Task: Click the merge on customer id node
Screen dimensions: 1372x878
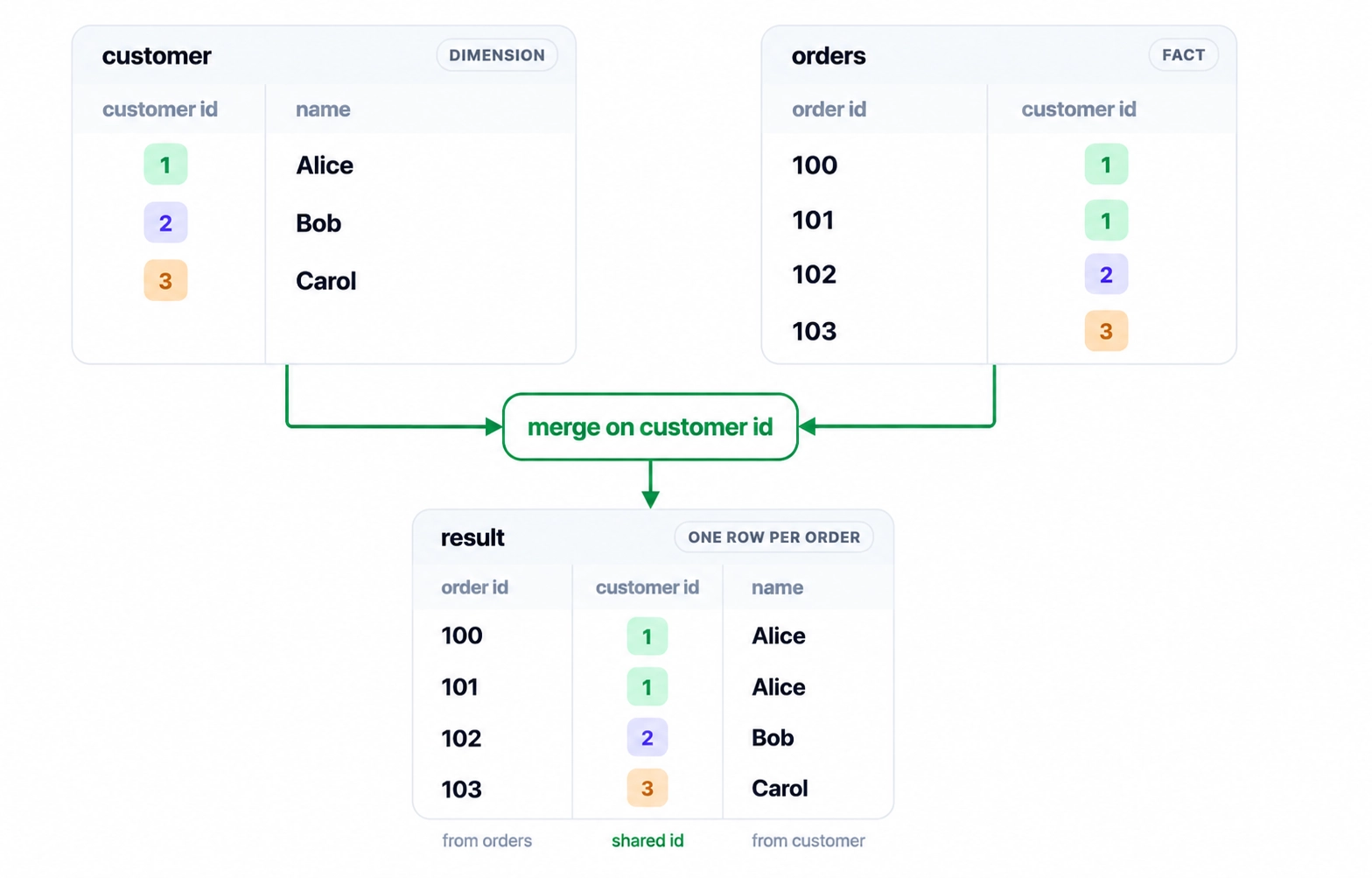Action: click(x=650, y=427)
